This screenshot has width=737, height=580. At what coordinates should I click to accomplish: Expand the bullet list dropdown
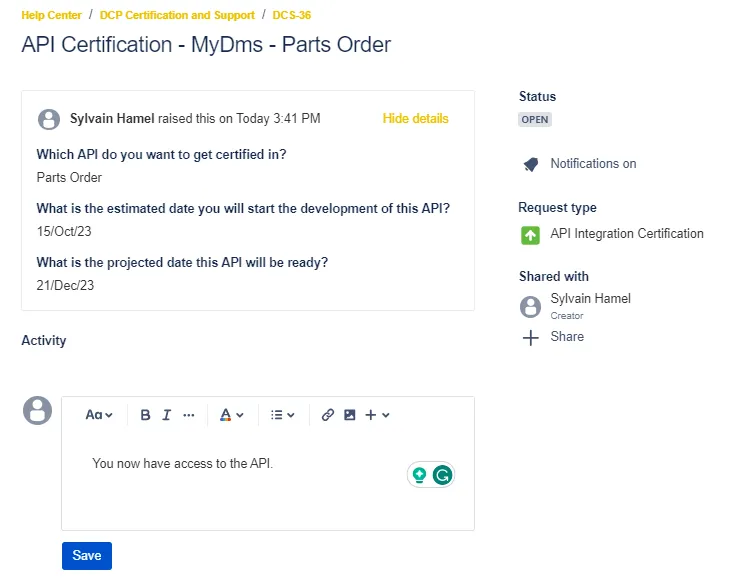pos(282,415)
